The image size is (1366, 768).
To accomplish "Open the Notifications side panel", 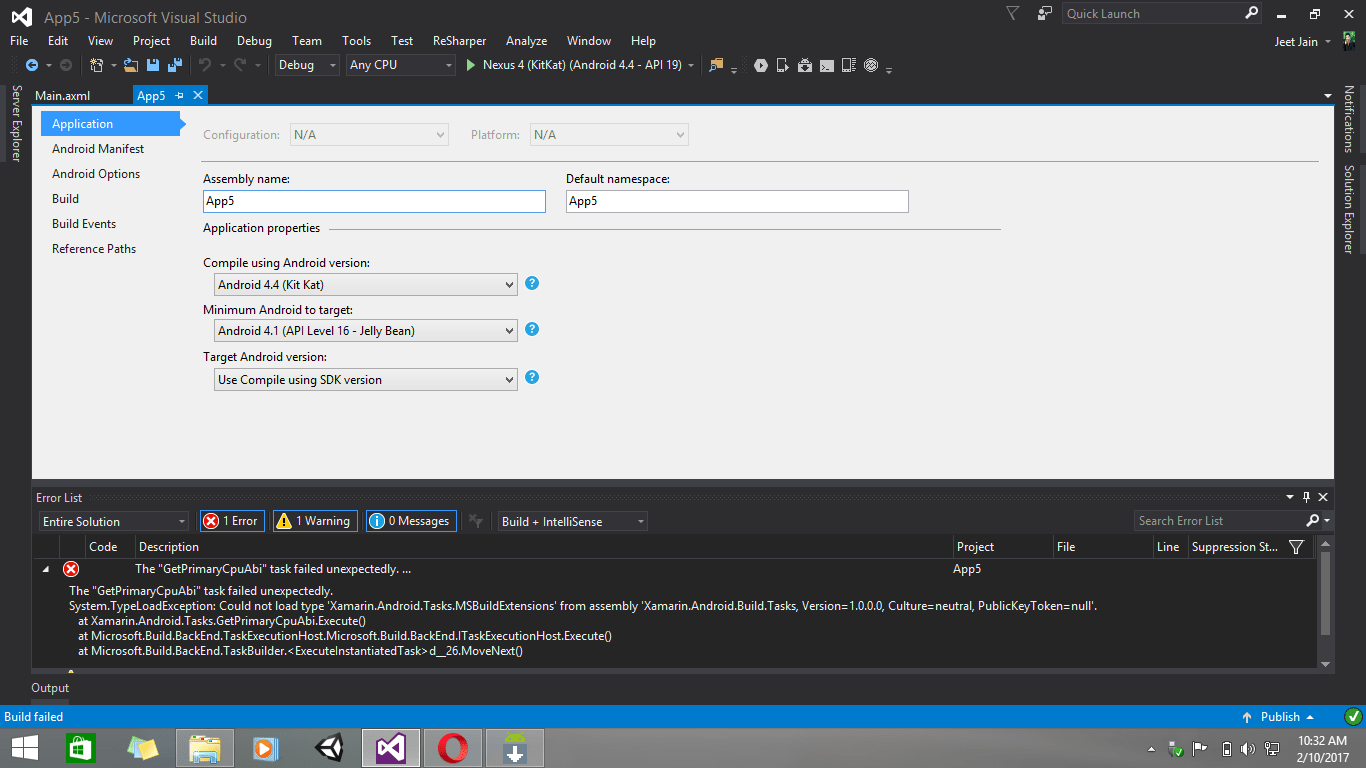I will 1349,119.
